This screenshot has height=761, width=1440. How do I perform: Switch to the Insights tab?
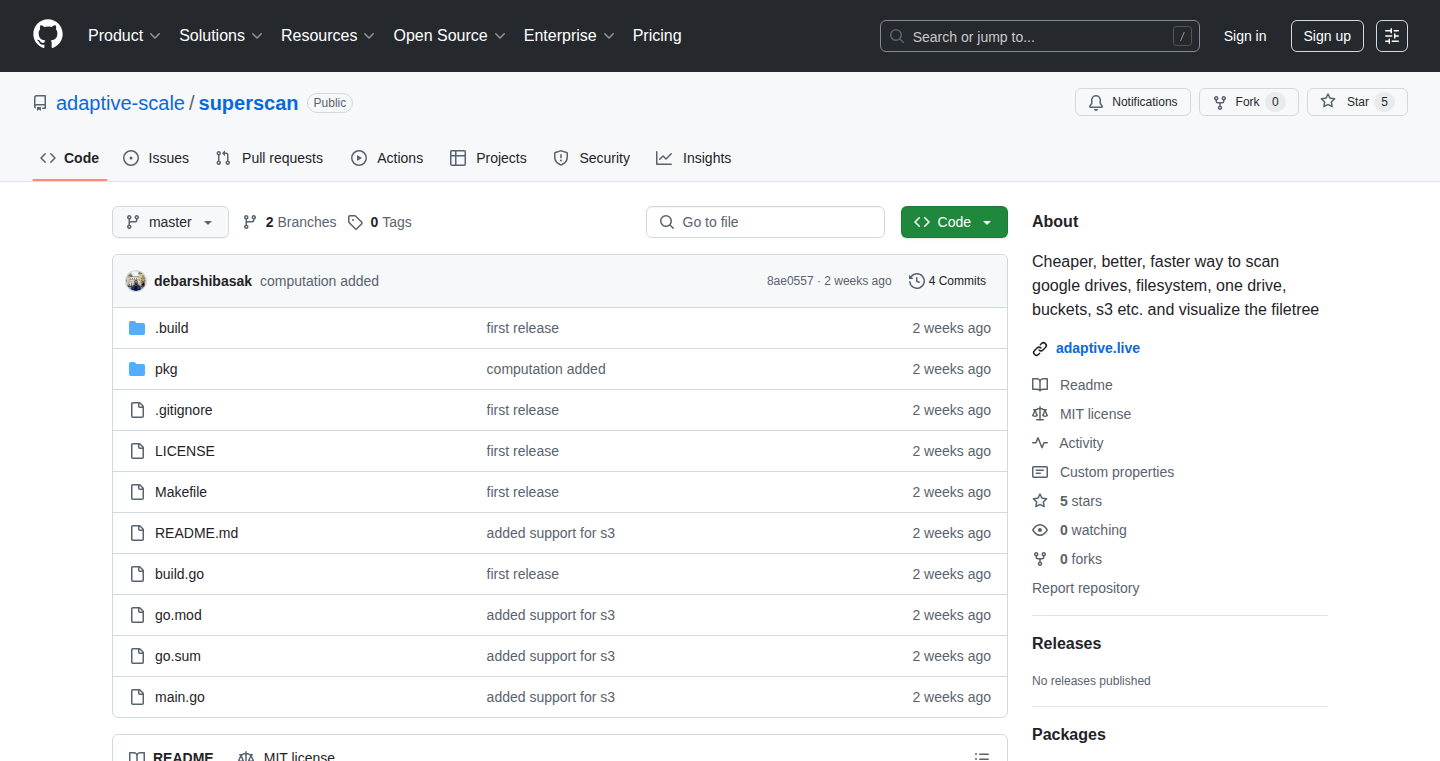click(694, 158)
